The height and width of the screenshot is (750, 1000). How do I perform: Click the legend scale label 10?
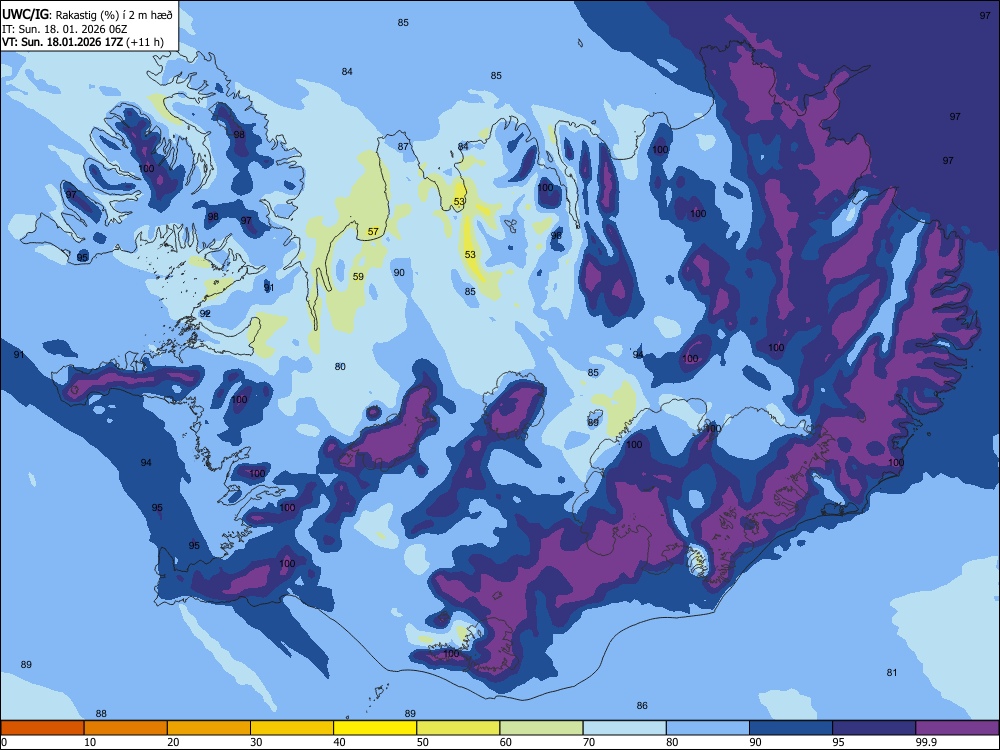coord(91,742)
